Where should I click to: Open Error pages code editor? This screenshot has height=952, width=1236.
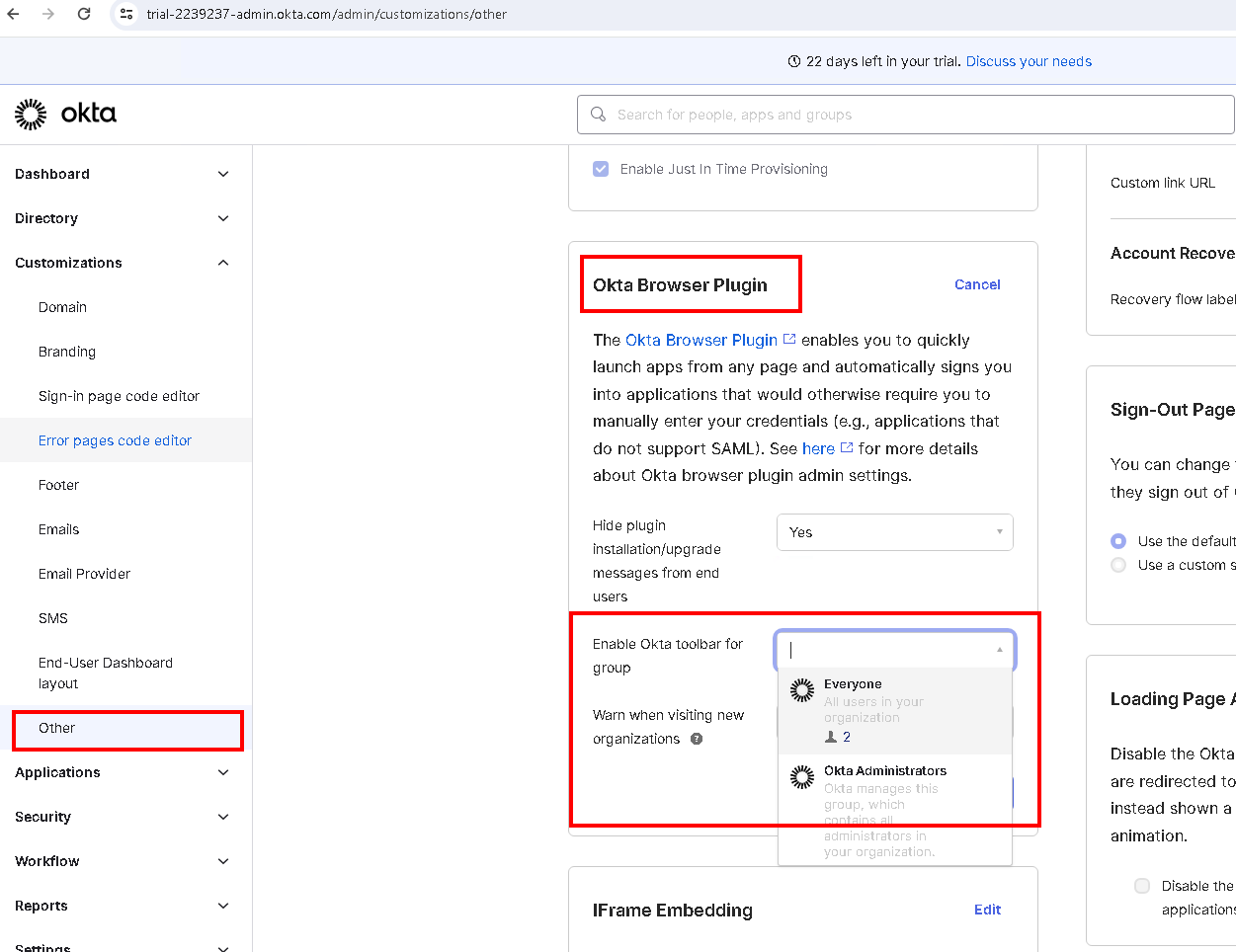click(116, 440)
